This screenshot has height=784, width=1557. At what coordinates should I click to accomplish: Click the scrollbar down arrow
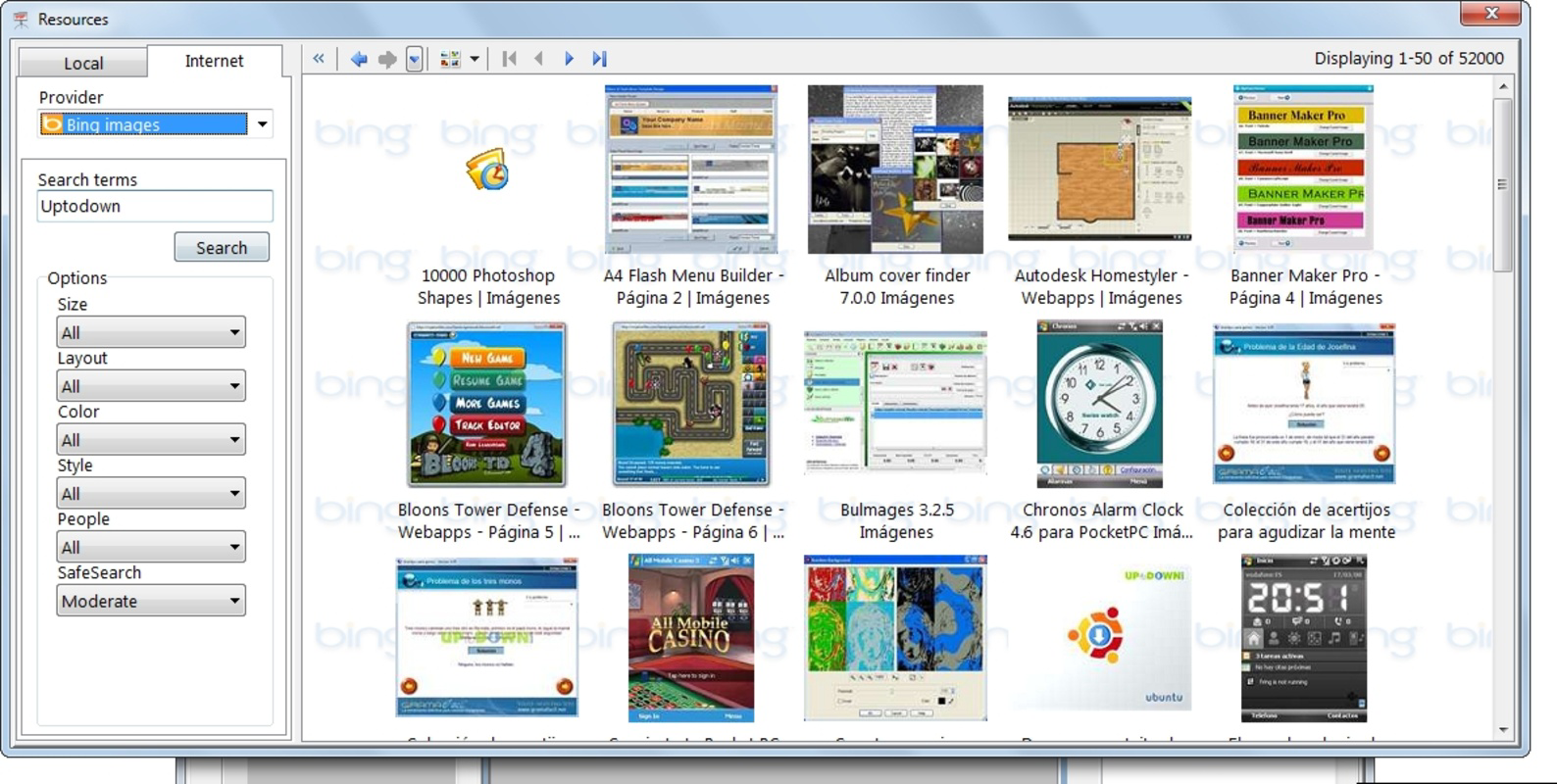pyautogui.click(x=1502, y=731)
